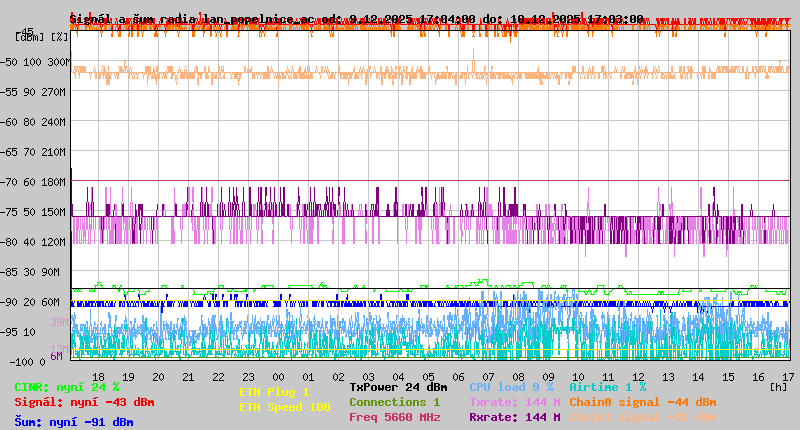Viewport: 800px width, 430px height.
Task: Click the blue Šum noise legend entry
Action: pyautogui.click(x=73, y=421)
